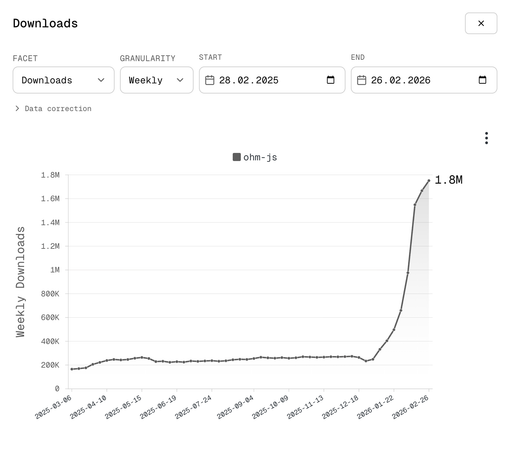Screen dimensions: 510x451
Task: Open the Facet dropdown showing Downloads
Action: pos(63,80)
